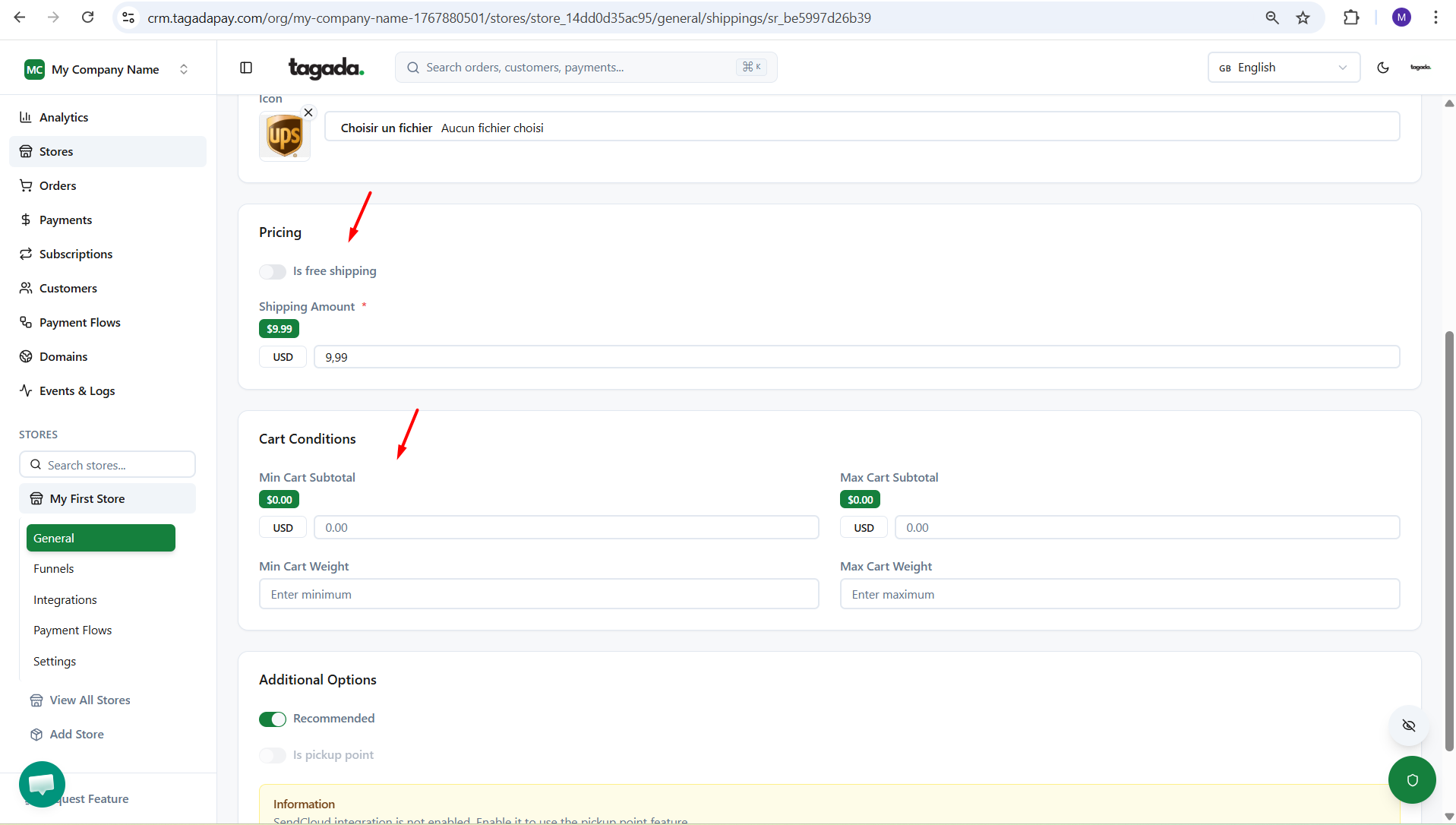Toggle the sidebar collapse icon
Screen dimensions: 1456x825
(246, 68)
